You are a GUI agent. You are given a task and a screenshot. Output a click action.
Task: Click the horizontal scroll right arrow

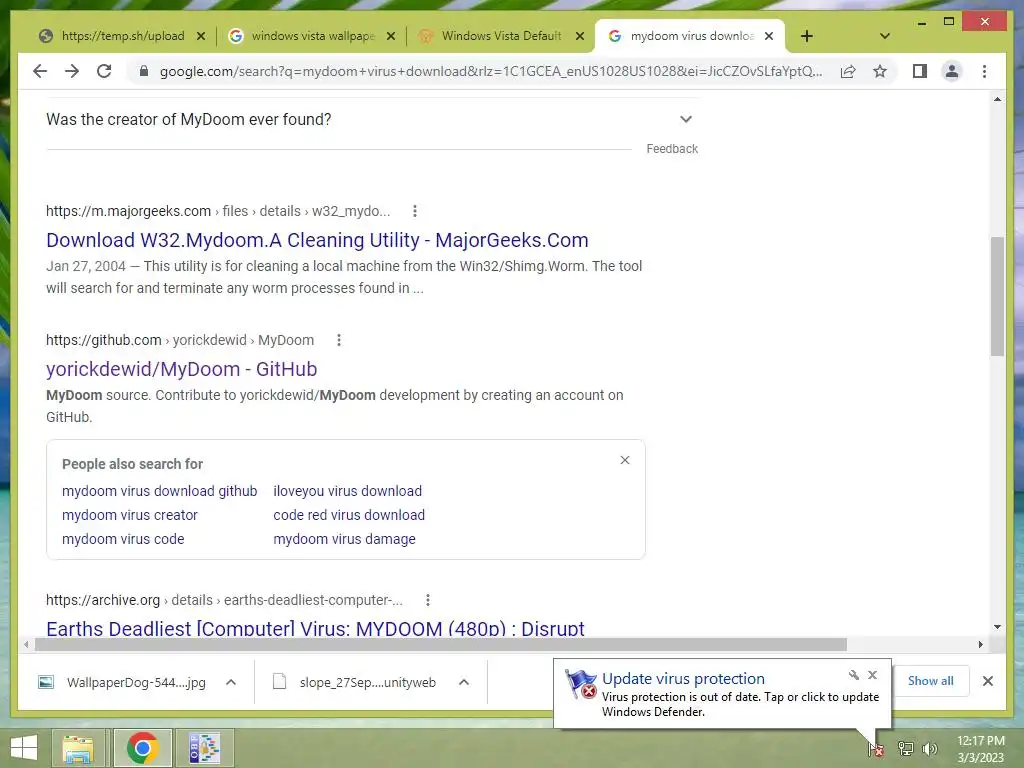[980, 645]
